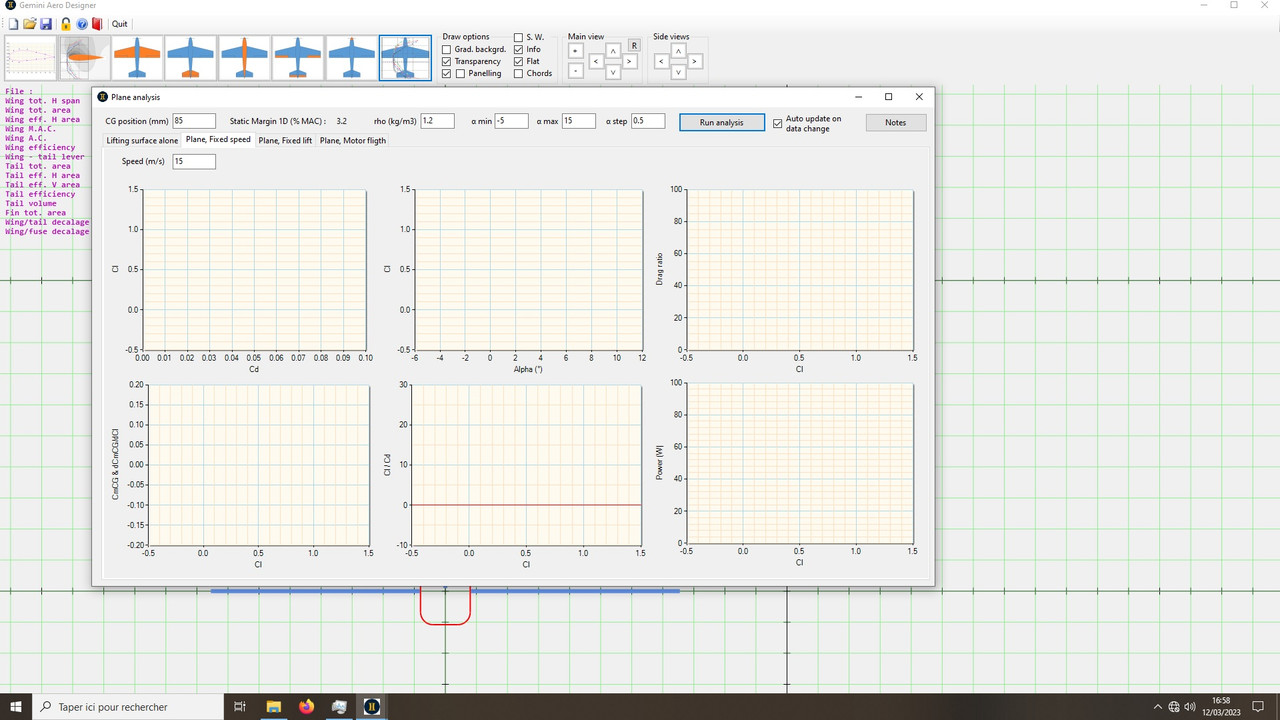The width and height of the screenshot is (1280, 720).
Task: Move side views right with arrow
Action: pyautogui.click(x=694, y=61)
